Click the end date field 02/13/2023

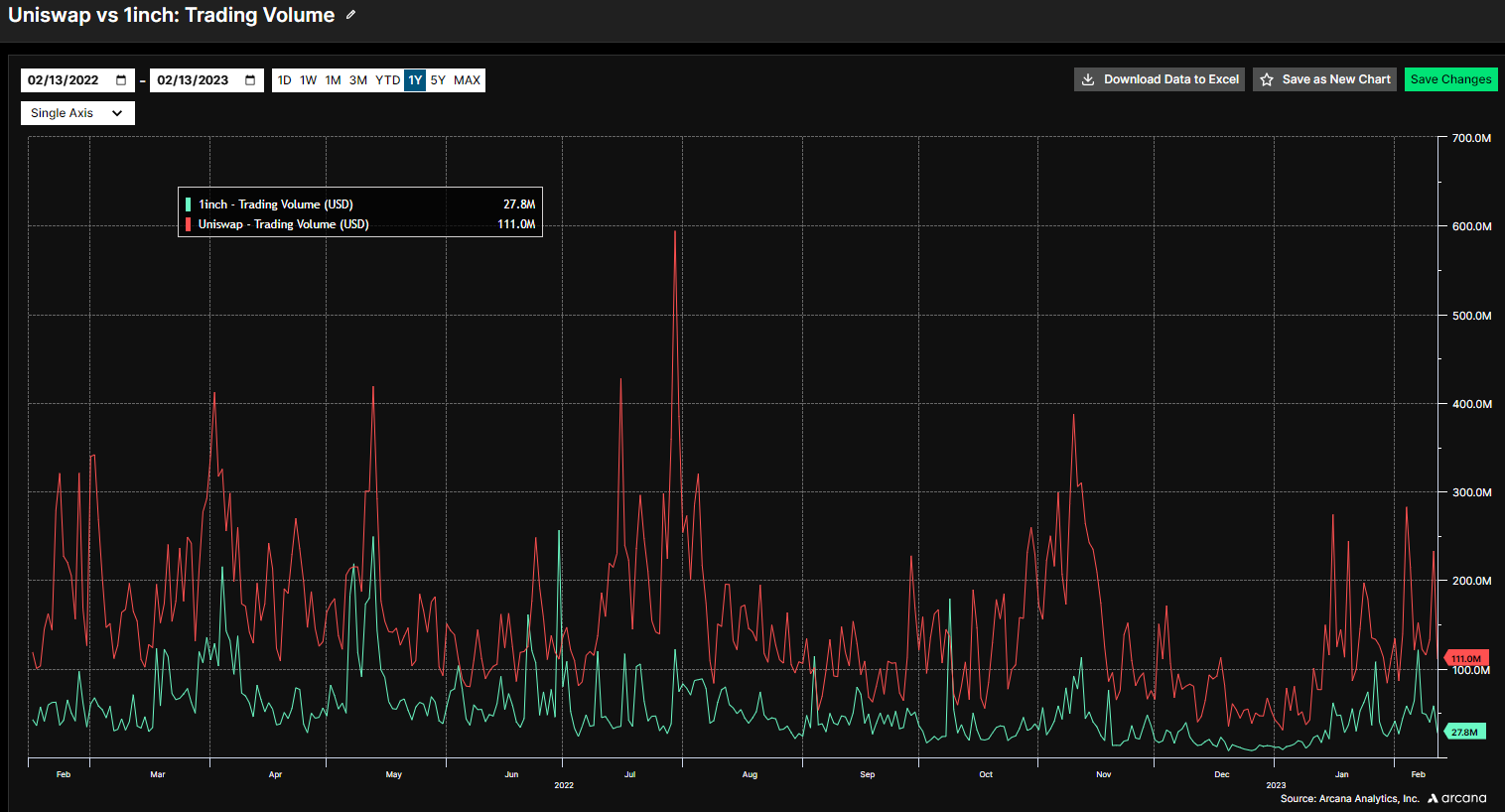pos(206,80)
